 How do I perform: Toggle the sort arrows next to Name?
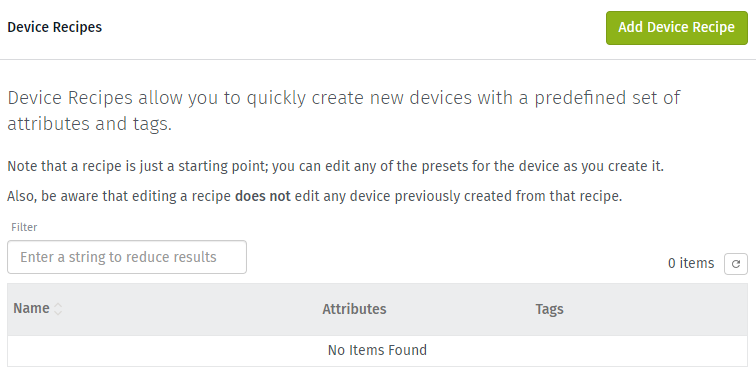point(58,309)
